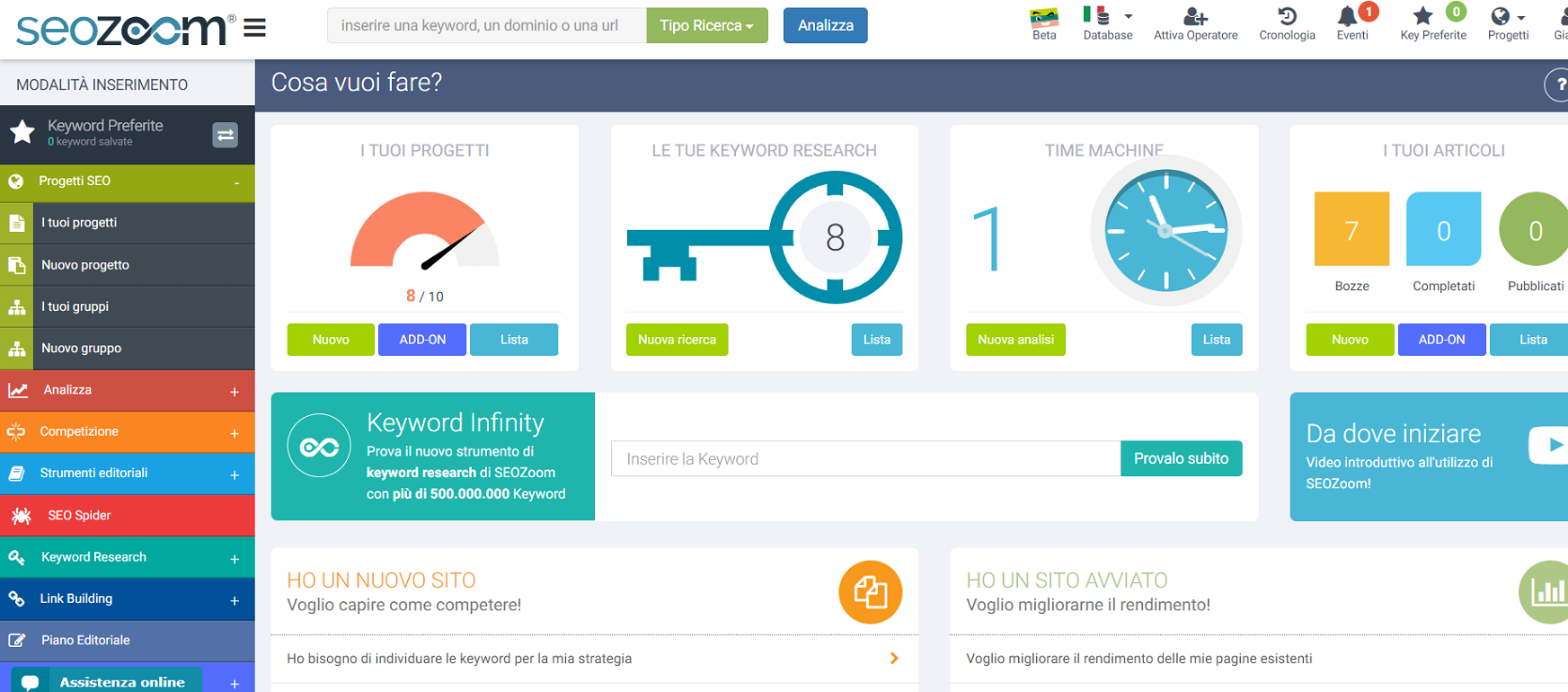Click the Competizione arrows icon

click(x=16, y=432)
